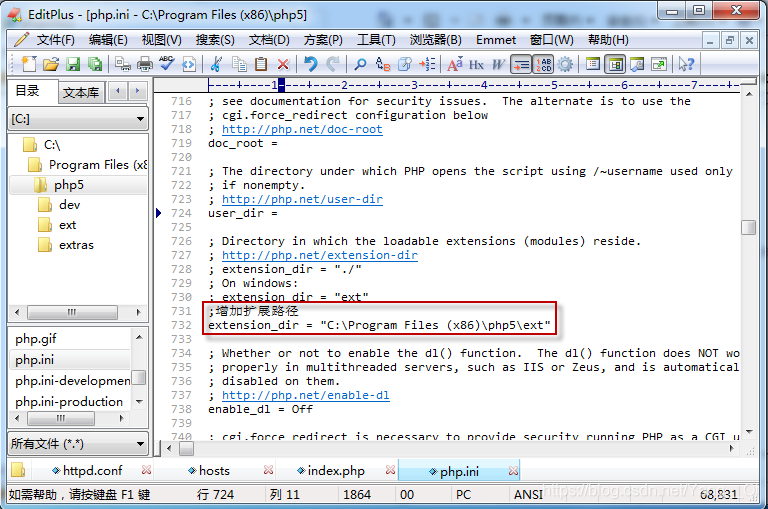The height and width of the screenshot is (509, 768).
Task: Close the httpd.conf document tab
Action: click(146, 470)
